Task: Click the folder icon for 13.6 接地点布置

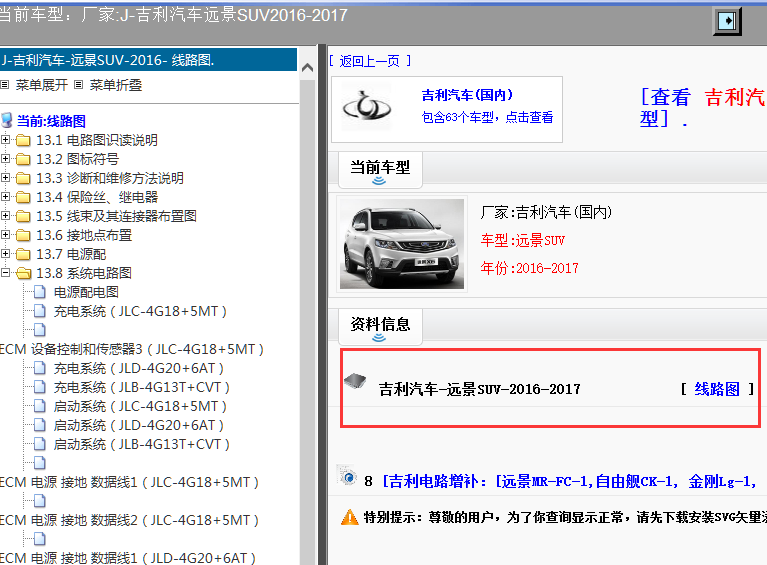Action: click(23, 235)
